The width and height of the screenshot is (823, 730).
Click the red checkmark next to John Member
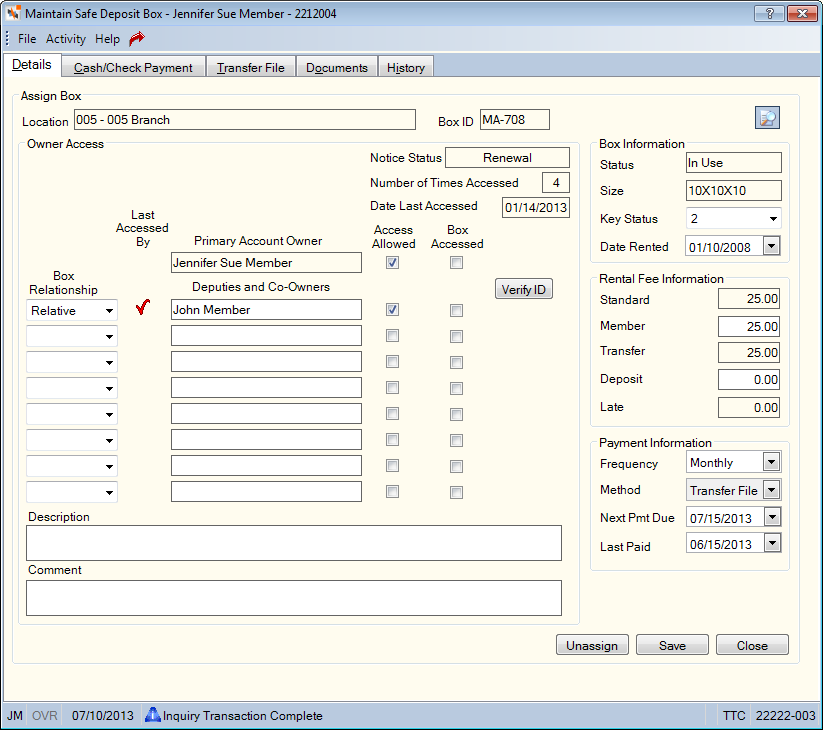(x=143, y=307)
